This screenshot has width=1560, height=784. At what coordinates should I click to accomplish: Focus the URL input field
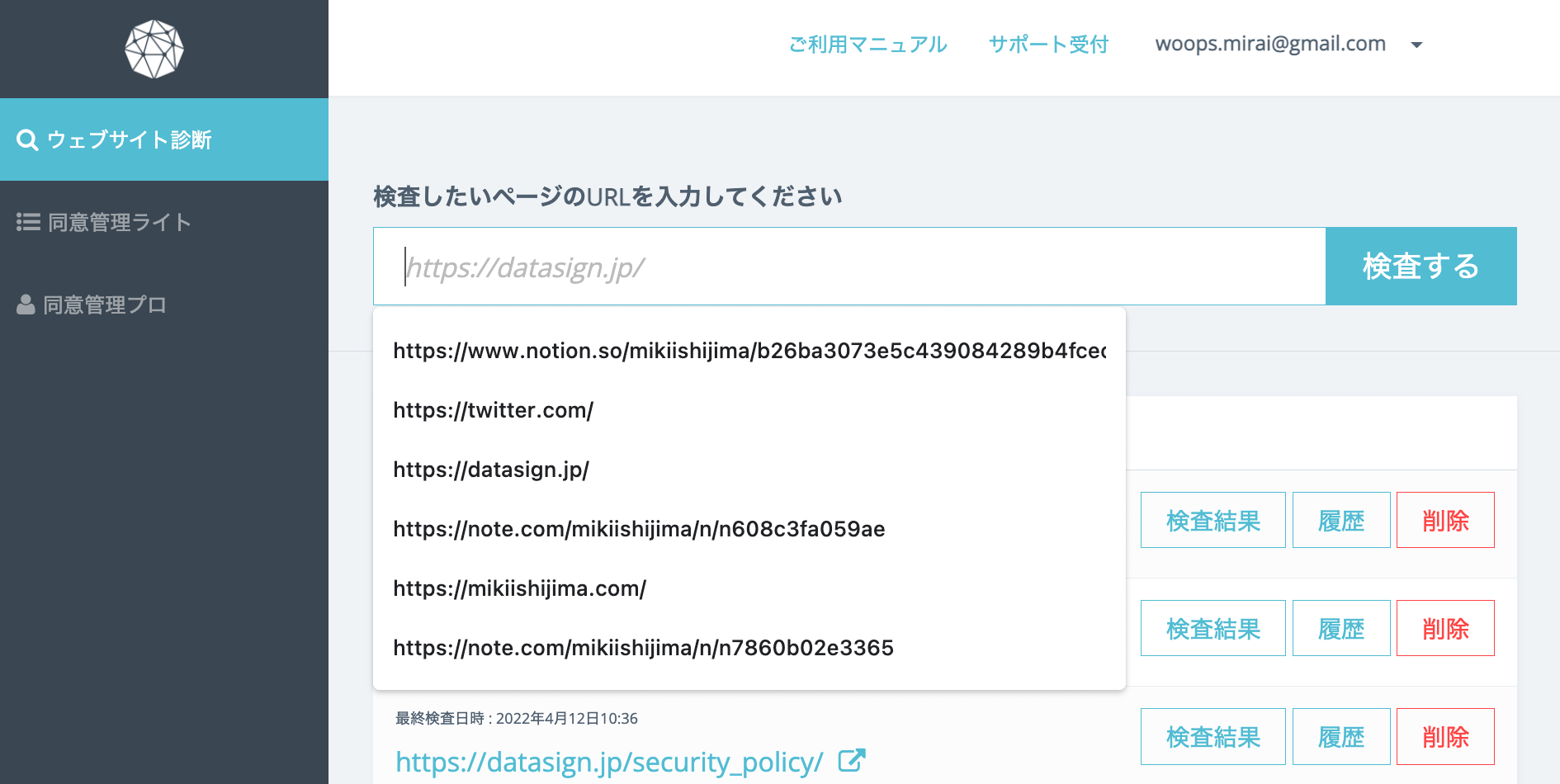click(849, 266)
